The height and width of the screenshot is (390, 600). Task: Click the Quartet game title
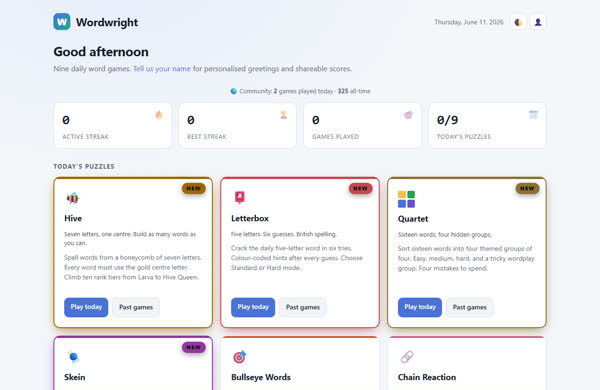tap(413, 219)
